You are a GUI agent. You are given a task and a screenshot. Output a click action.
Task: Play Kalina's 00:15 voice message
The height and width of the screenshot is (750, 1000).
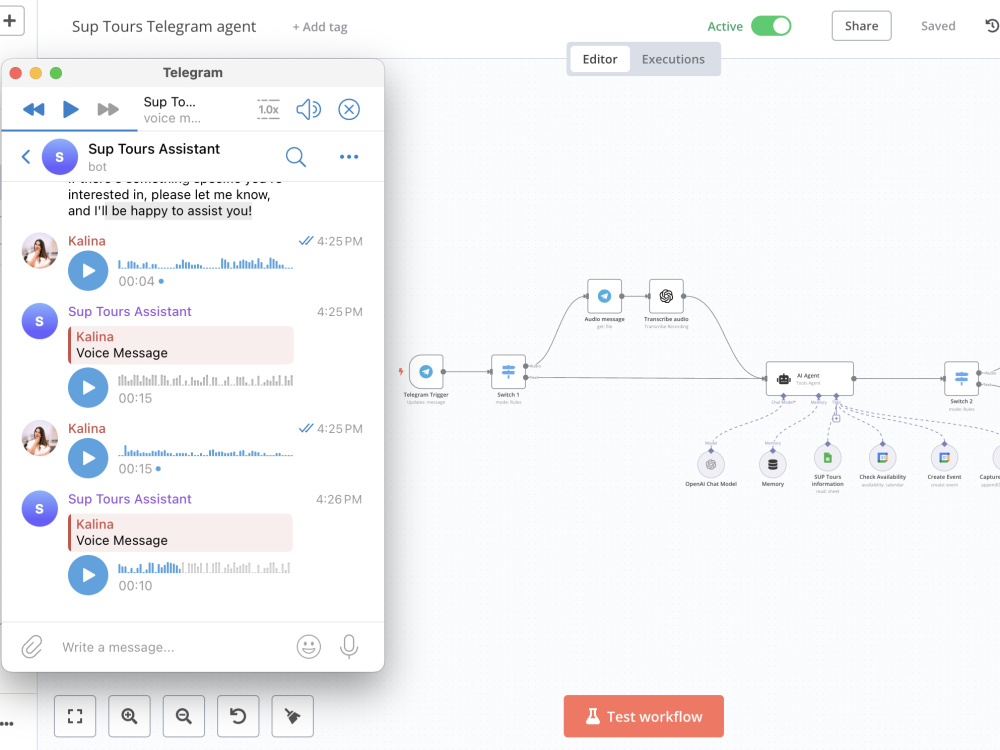point(88,459)
